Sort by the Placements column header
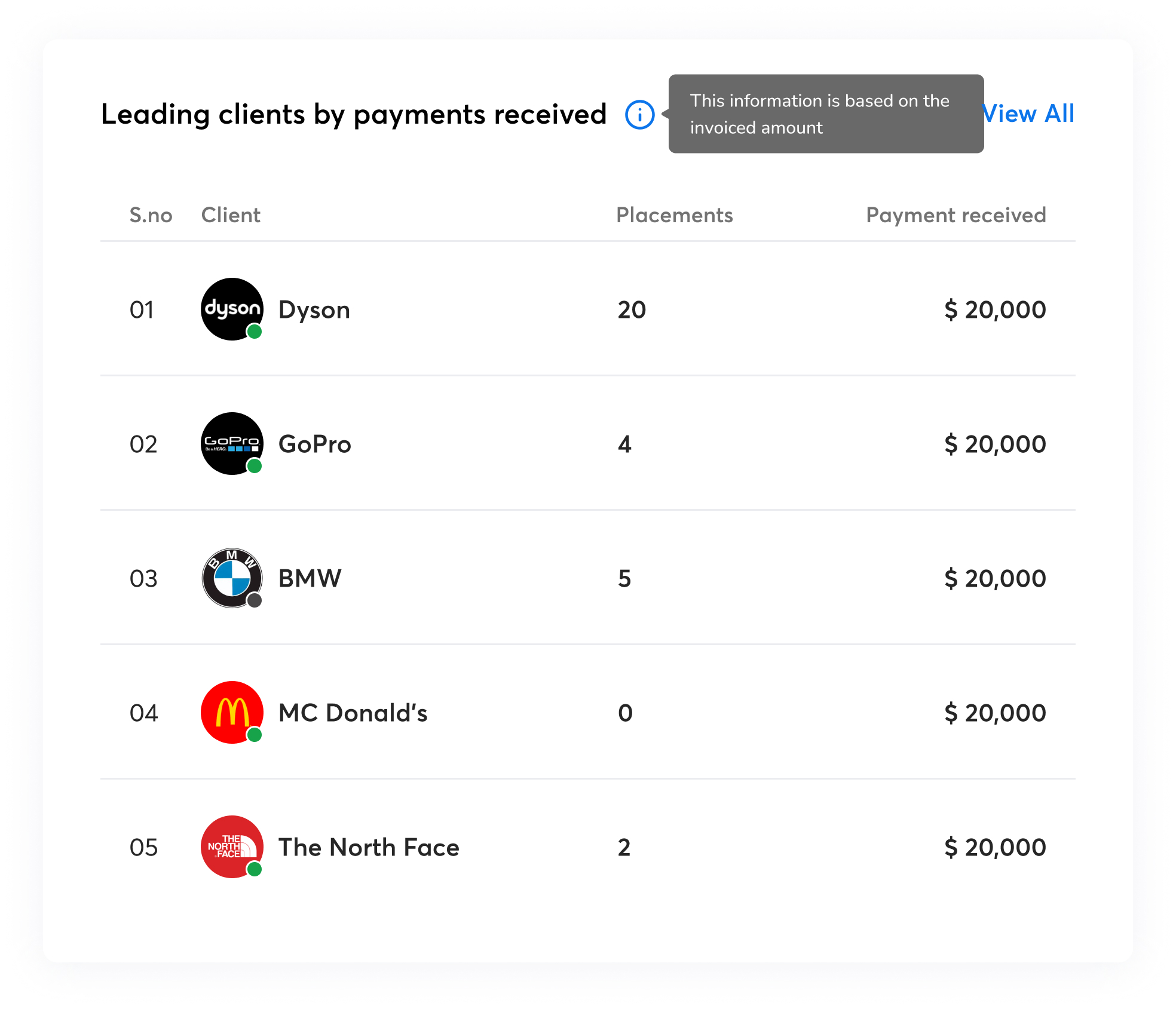Image resolution: width=1176 pixels, height=1009 pixels. [x=674, y=215]
